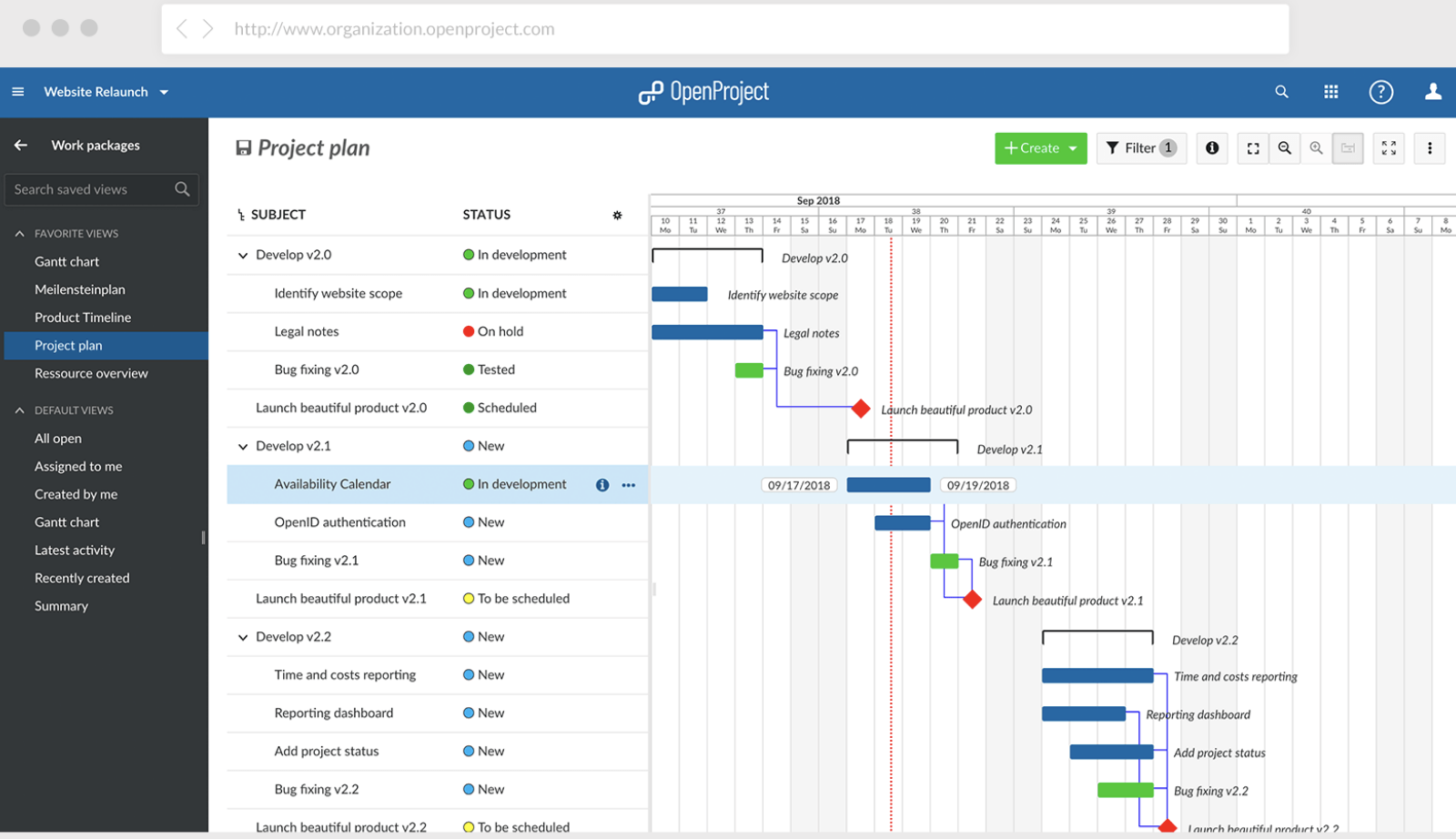Open the hamburger main menu
Image resolution: width=1456 pixels, height=839 pixels.
click(17, 92)
